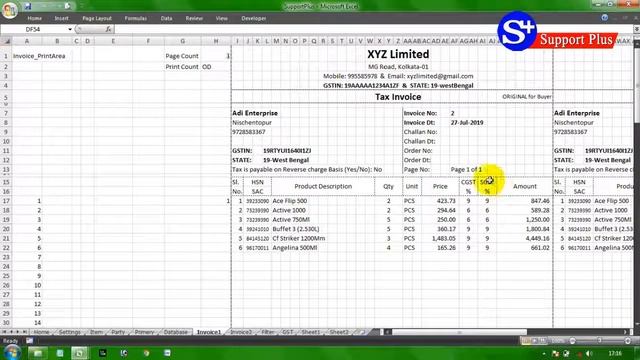Switch to the Settings sheet tab
The image size is (640, 360).
[69, 332]
